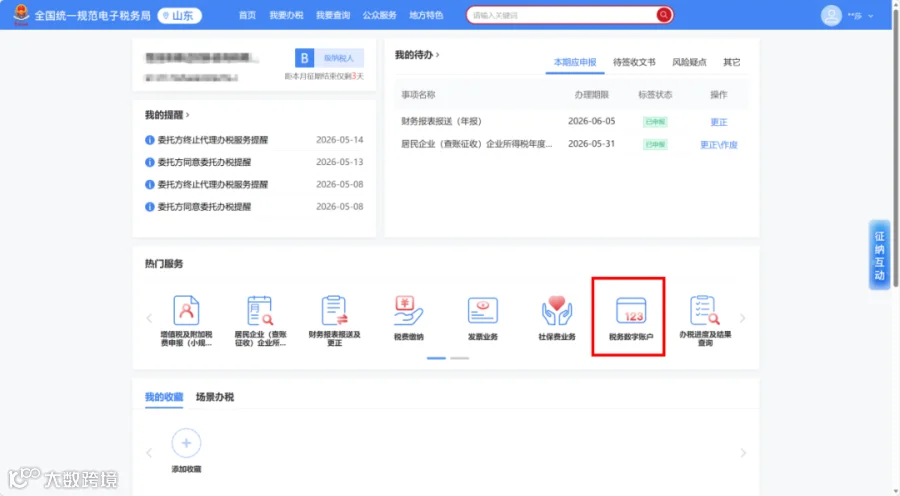Switch to the 我的收藏 tab
The image size is (900, 496).
coord(164,397)
